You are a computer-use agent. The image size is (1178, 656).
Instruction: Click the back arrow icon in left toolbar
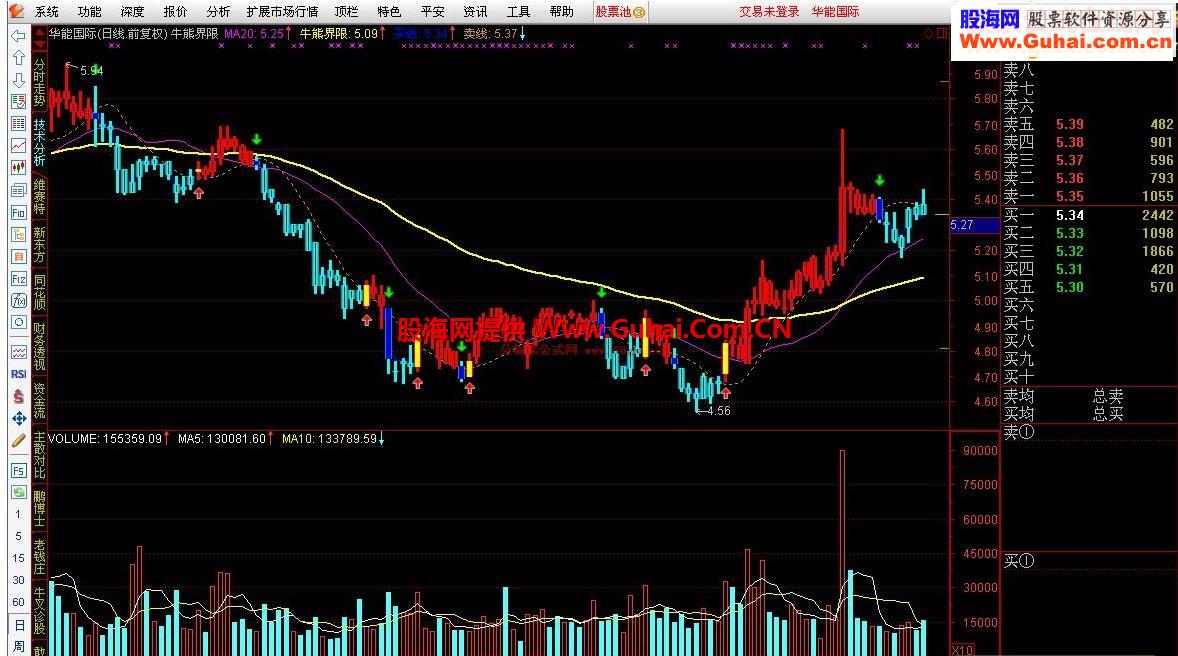click(x=18, y=35)
